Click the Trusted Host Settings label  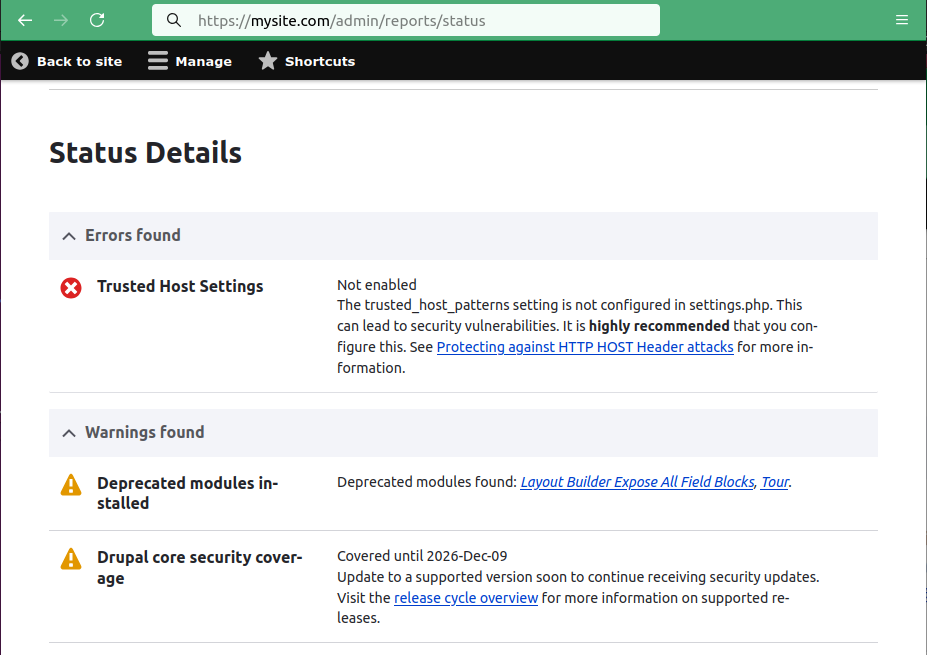click(x=180, y=286)
